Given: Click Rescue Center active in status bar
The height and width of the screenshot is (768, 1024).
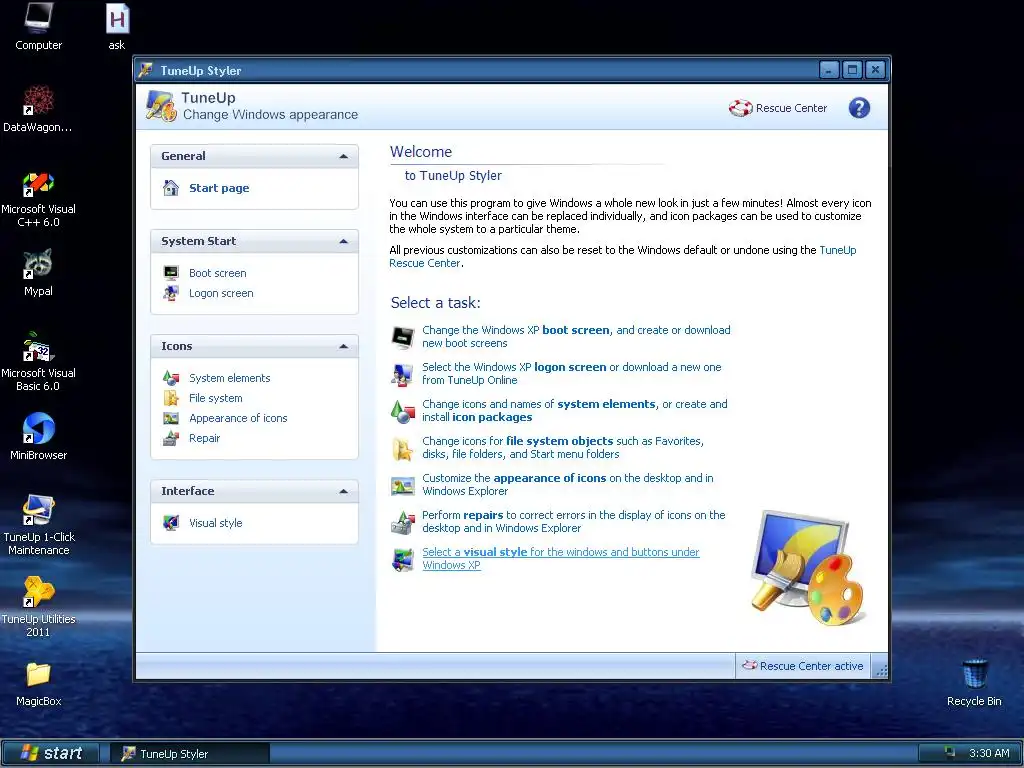Looking at the screenshot, I should click(x=803, y=666).
